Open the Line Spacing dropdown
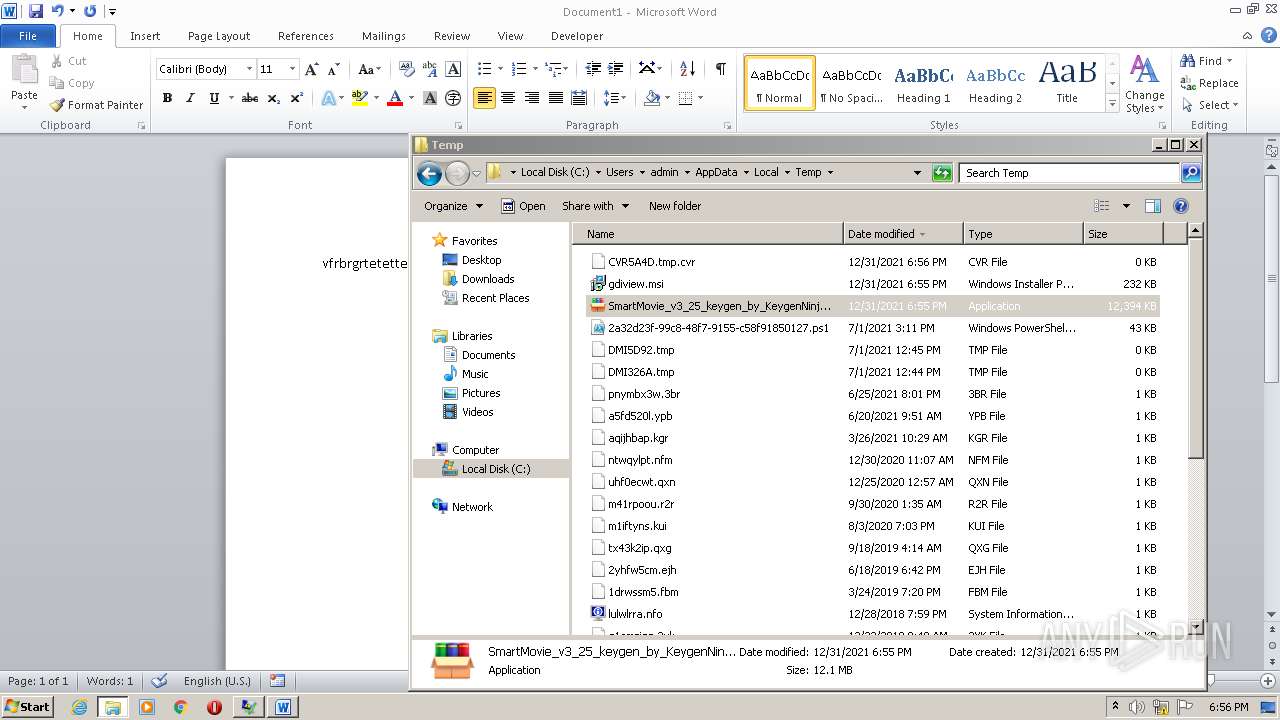The image size is (1280, 720). pos(615,98)
